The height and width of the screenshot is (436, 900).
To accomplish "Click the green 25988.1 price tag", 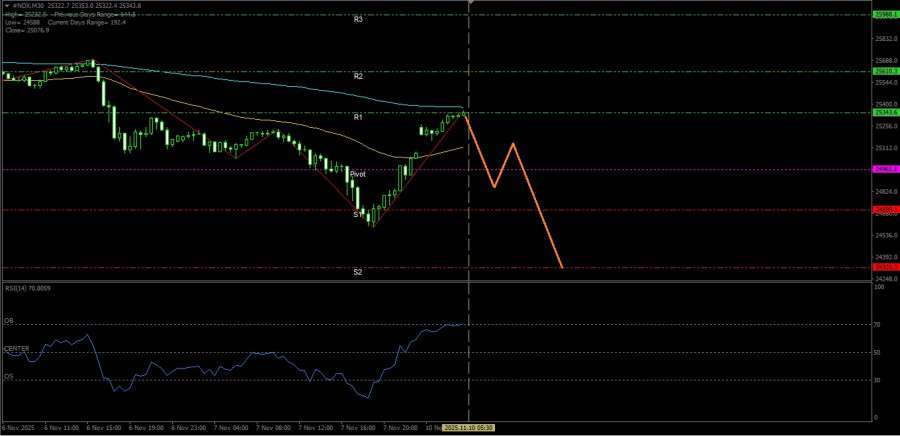I will click(884, 15).
